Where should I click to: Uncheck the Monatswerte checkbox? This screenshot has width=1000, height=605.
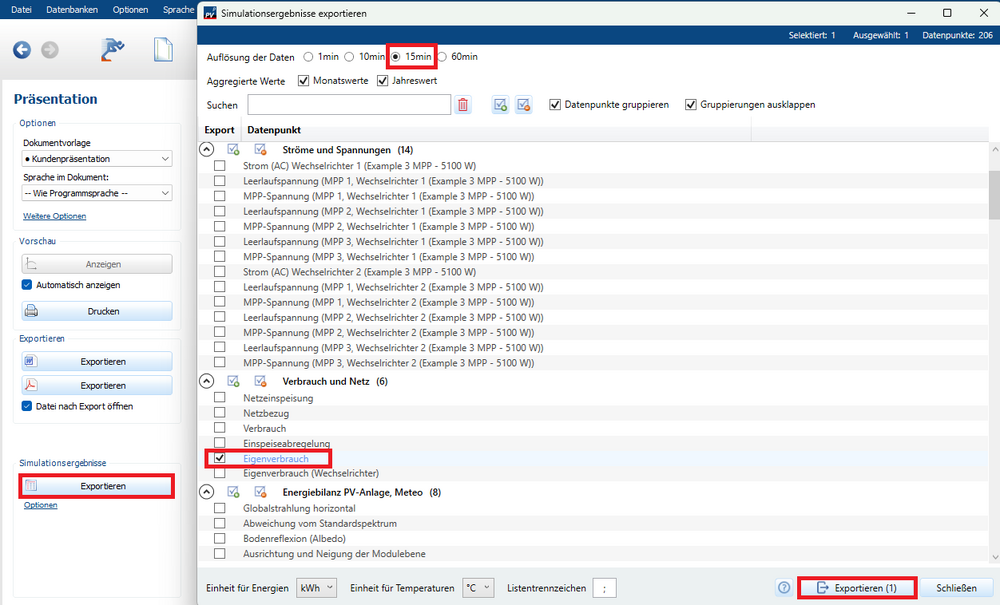tap(304, 81)
